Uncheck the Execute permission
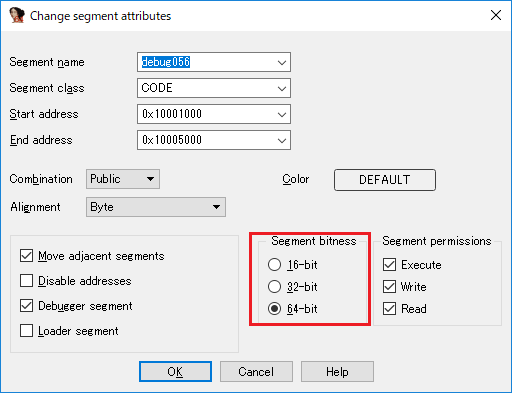Viewport: 512px width, 393px height. pyautogui.click(x=389, y=265)
